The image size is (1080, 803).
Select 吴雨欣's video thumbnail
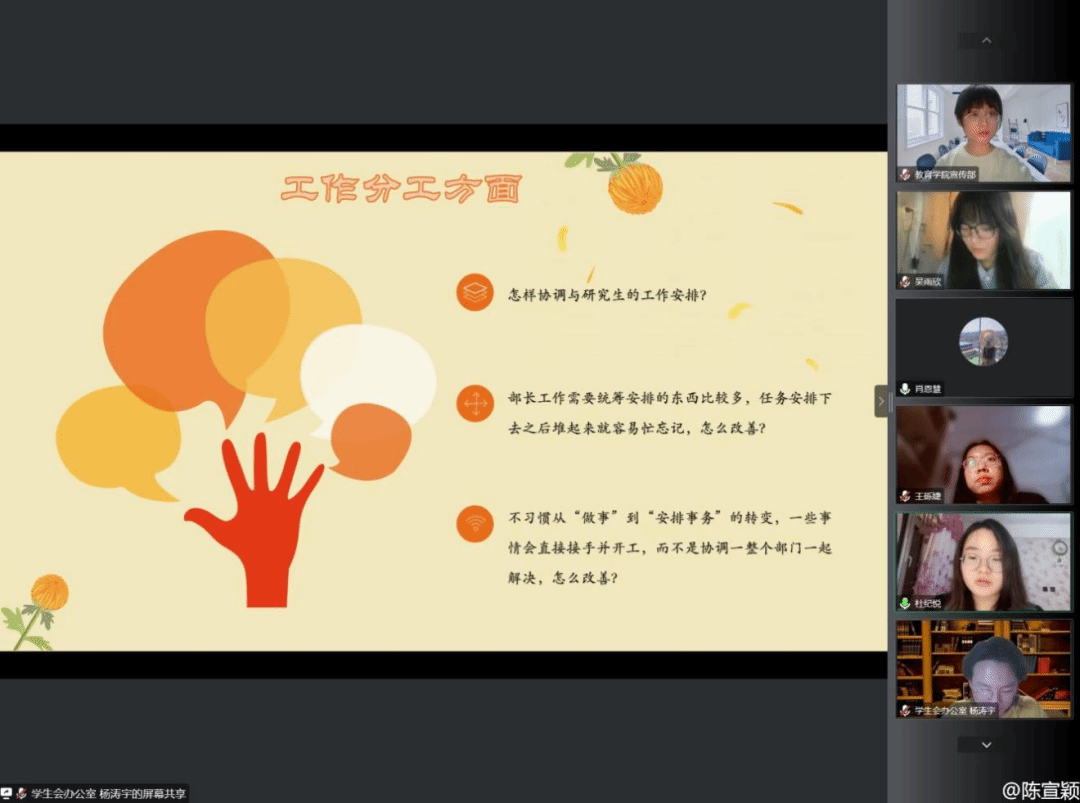pos(984,238)
